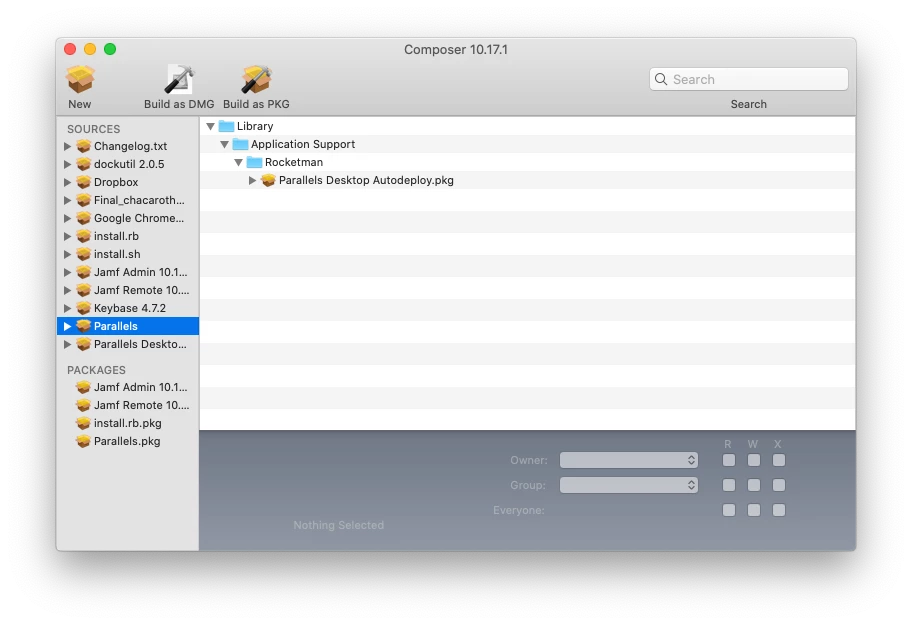Click the Rocketman folder icon
Image resolution: width=912 pixels, height=625 pixels.
point(254,162)
